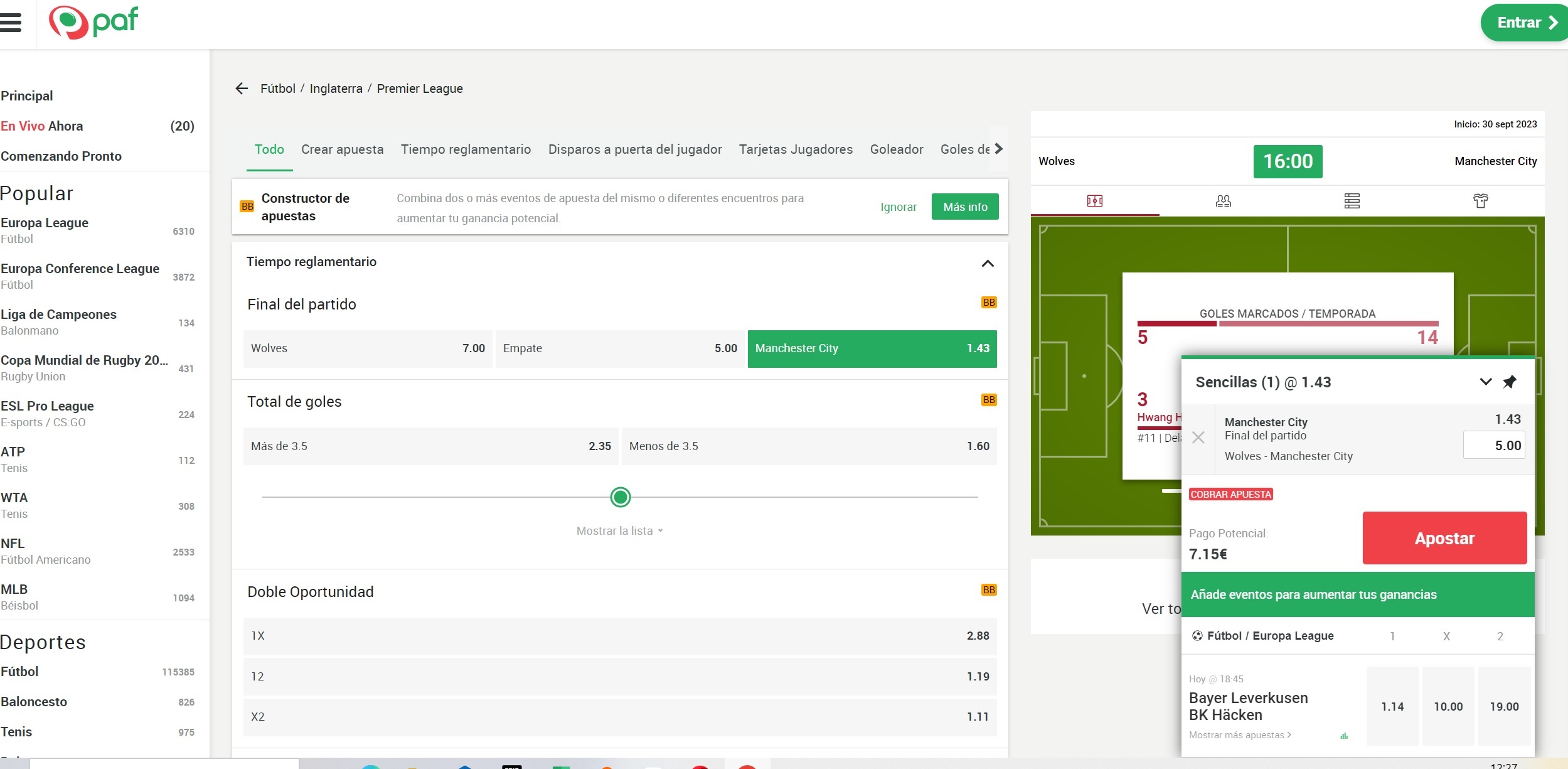Click the Entrar login button
The image size is (1568, 769).
tap(1525, 23)
